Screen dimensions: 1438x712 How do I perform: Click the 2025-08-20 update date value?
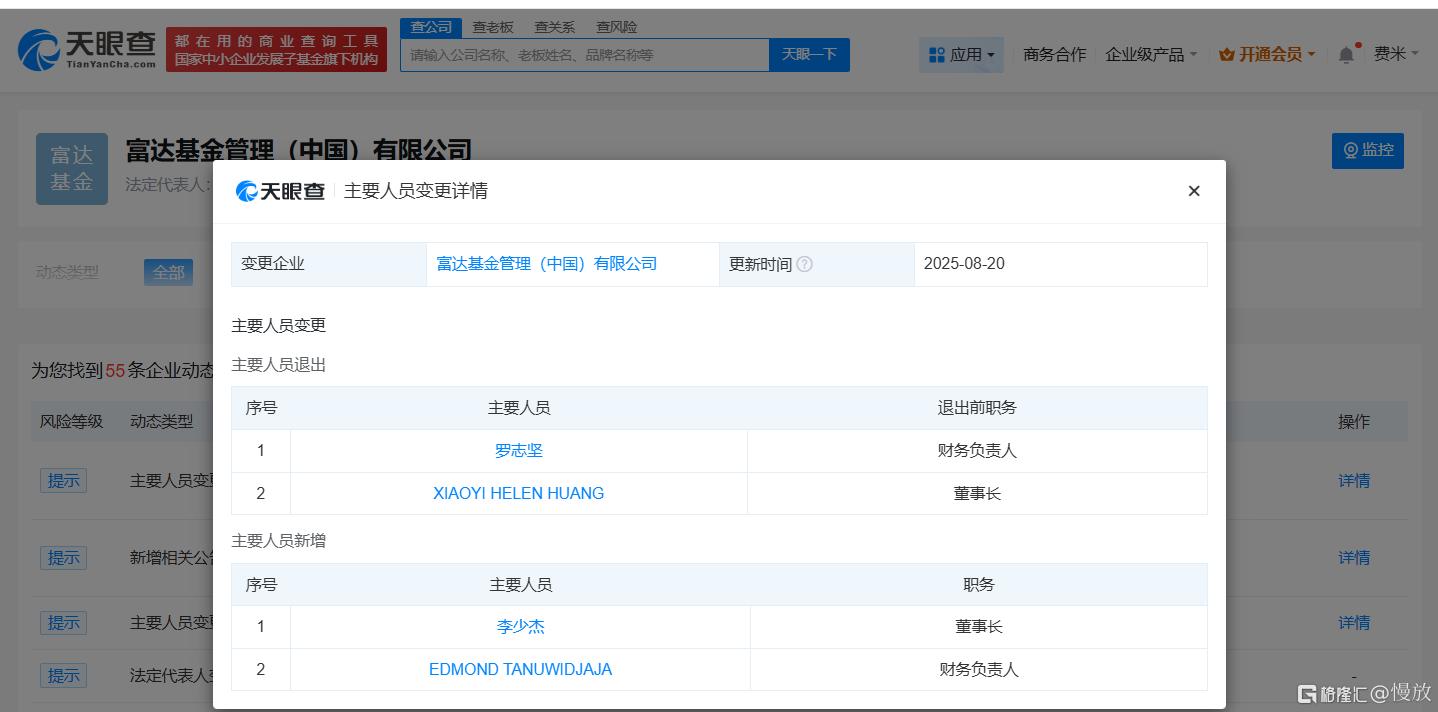point(964,264)
